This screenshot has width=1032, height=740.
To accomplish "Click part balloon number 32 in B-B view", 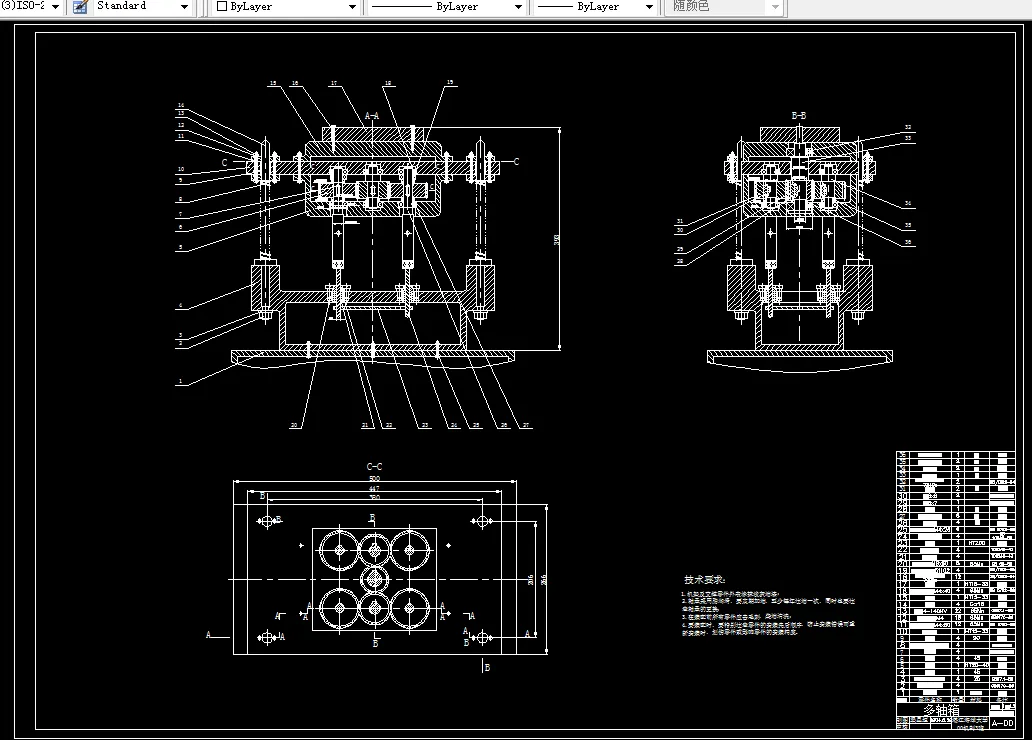I will point(908,127).
